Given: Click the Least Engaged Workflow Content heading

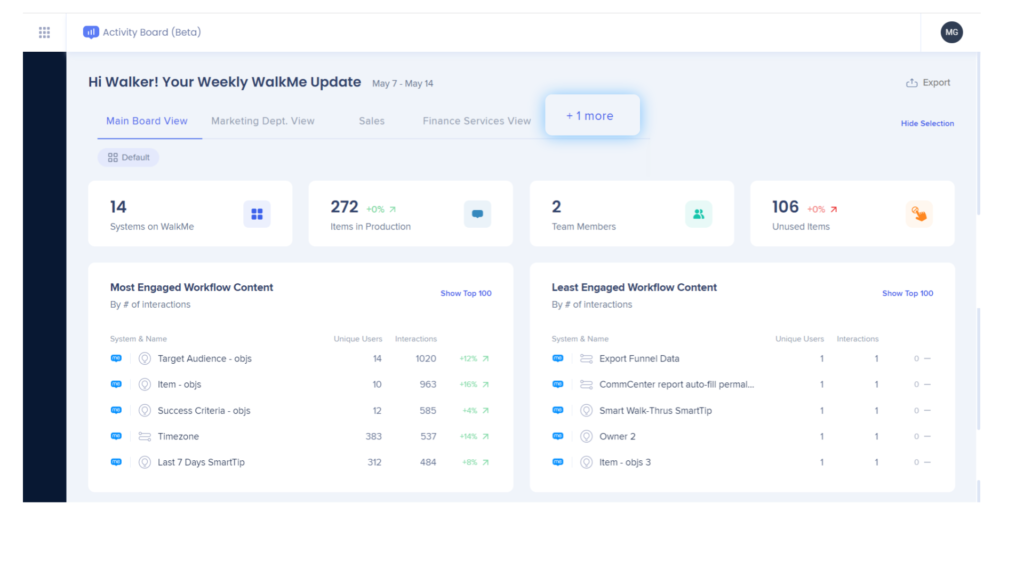Looking at the screenshot, I should tap(634, 287).
